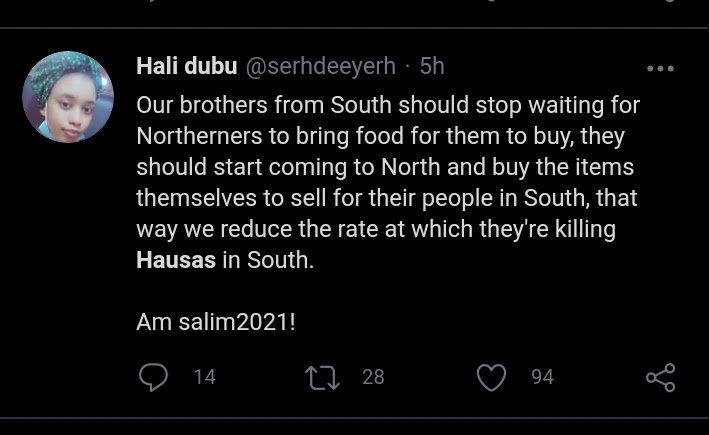Click the reply count 14
The height and width of the screenshot is (435, 709).
pyautogui.click(x=204, y=377)
